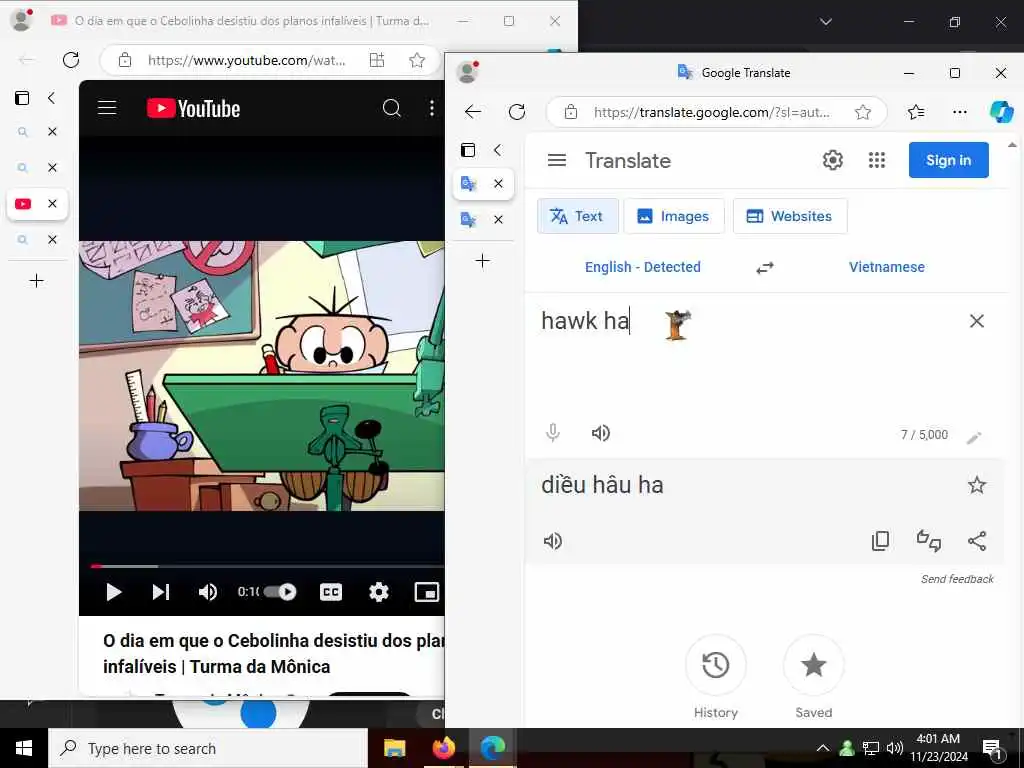Listen to the source text
Viewport: 1024px width, 768px height.
pos(601,433)
